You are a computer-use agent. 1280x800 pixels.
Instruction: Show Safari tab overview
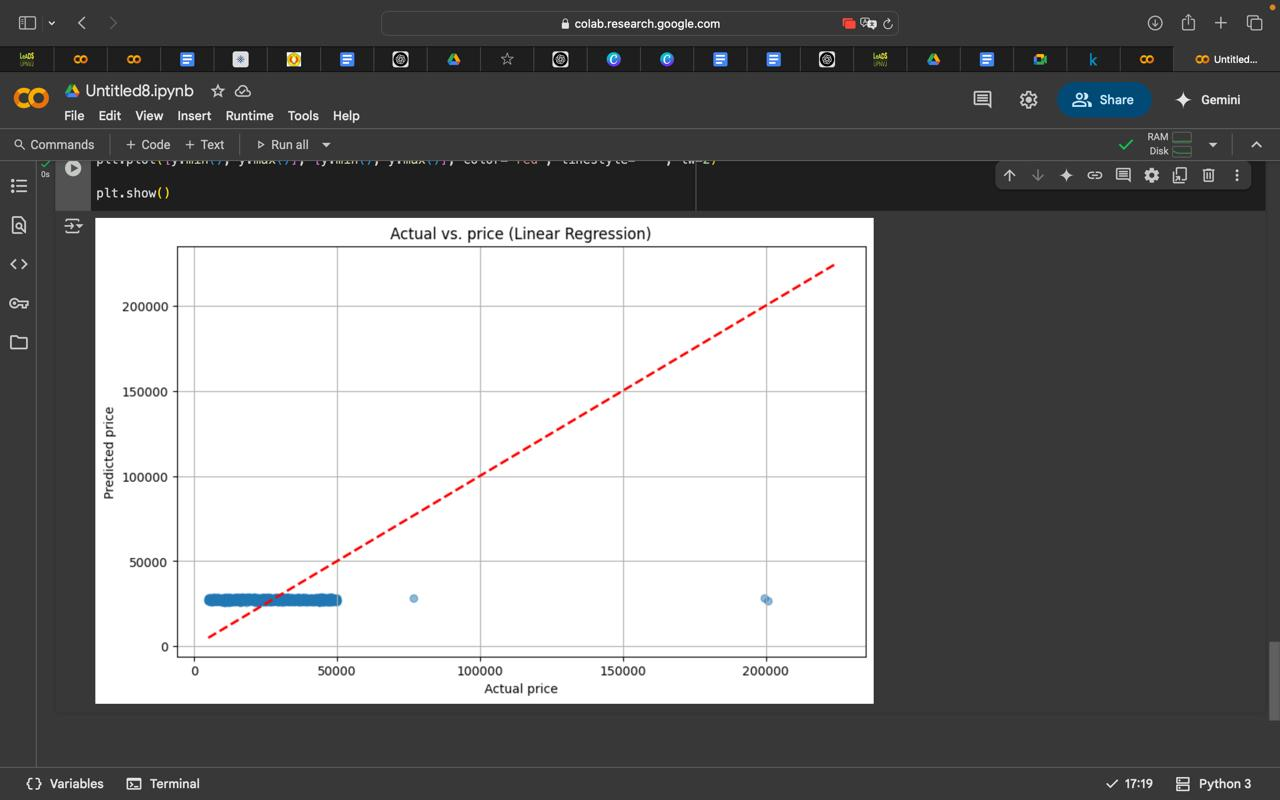[x=1254, y=23]
